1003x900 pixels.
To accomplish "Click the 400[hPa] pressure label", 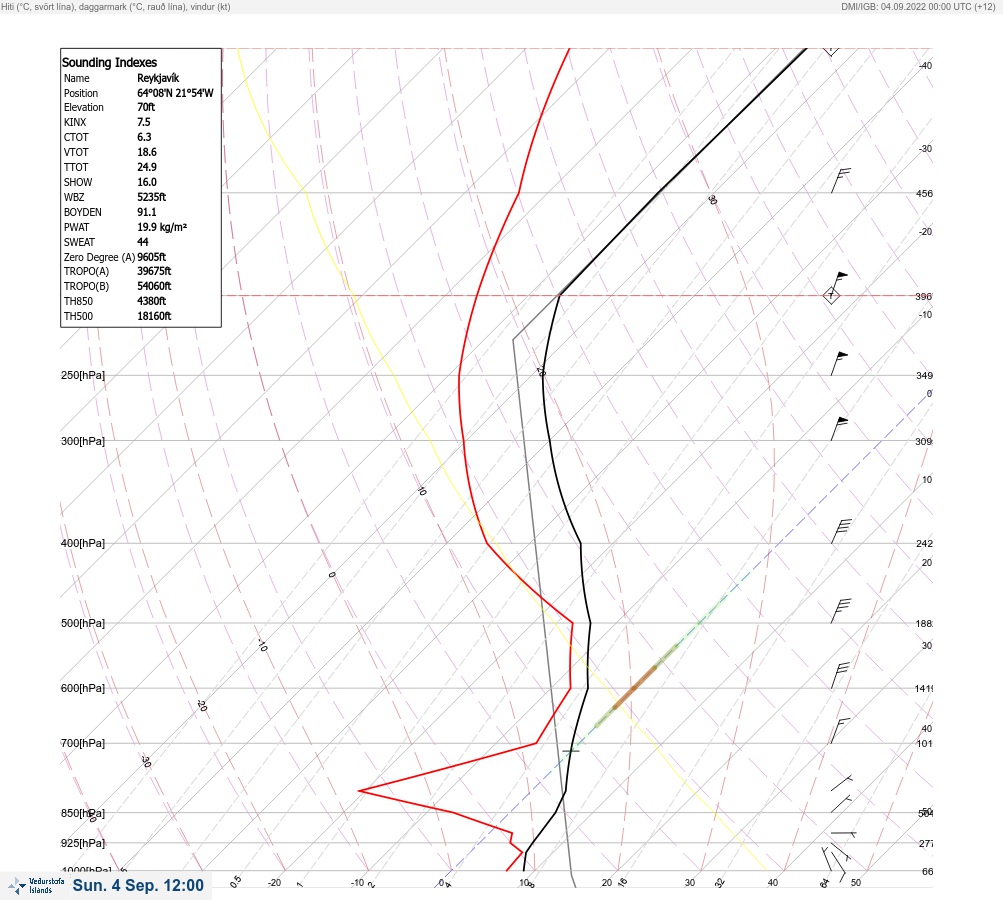I will [x=83, y=543].
